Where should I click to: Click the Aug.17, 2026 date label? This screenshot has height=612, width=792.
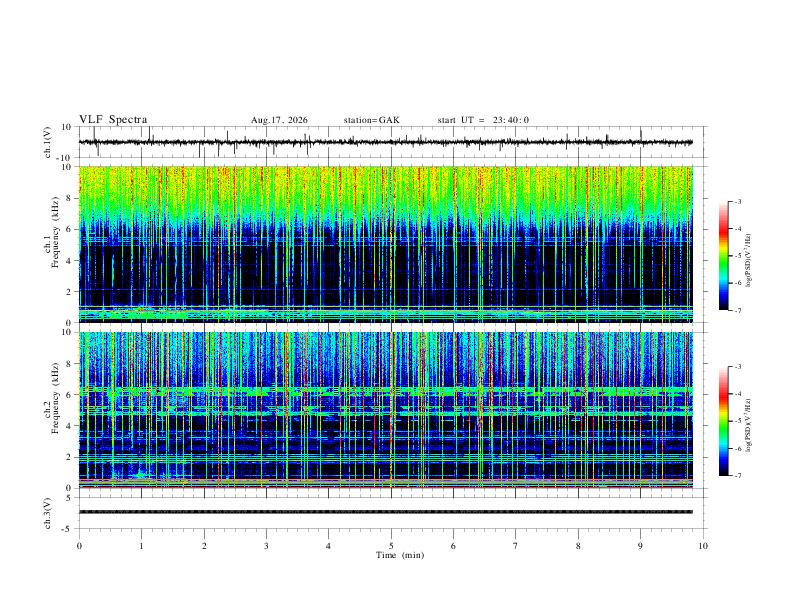click(279, 120)
